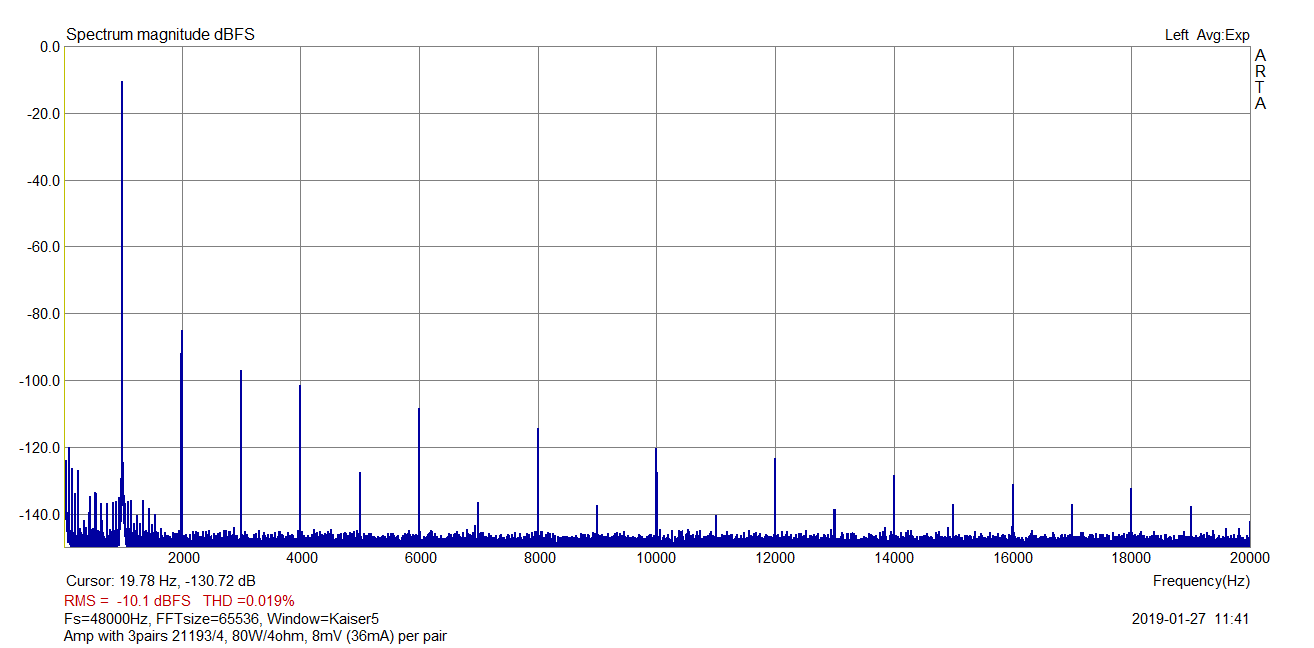Click the red 'RMS = -10.1 dBFS' value
Screen dimensions: 1314x648
pos(127,601)
